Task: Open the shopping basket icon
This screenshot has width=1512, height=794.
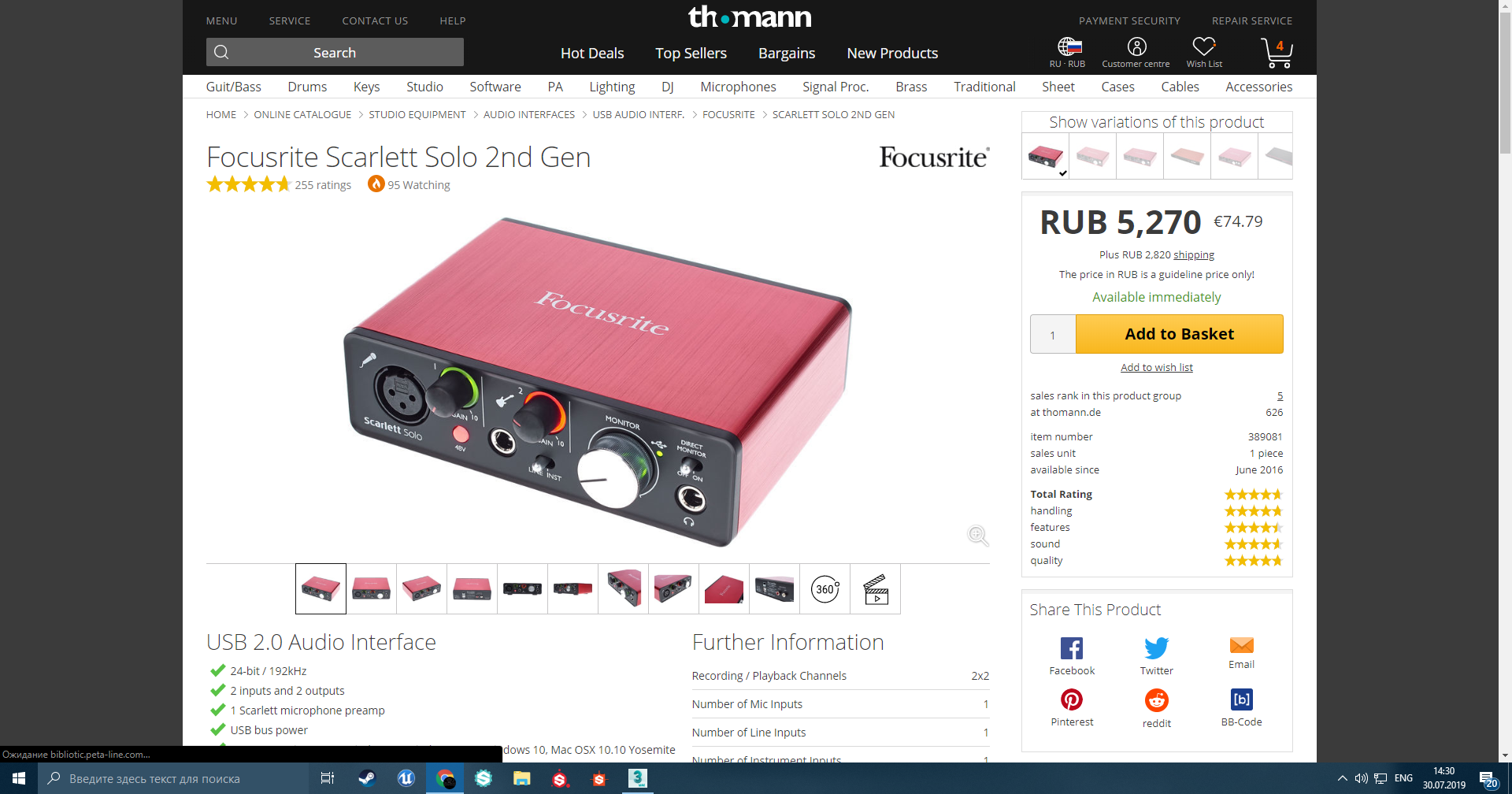Action: pos(1277,53)
